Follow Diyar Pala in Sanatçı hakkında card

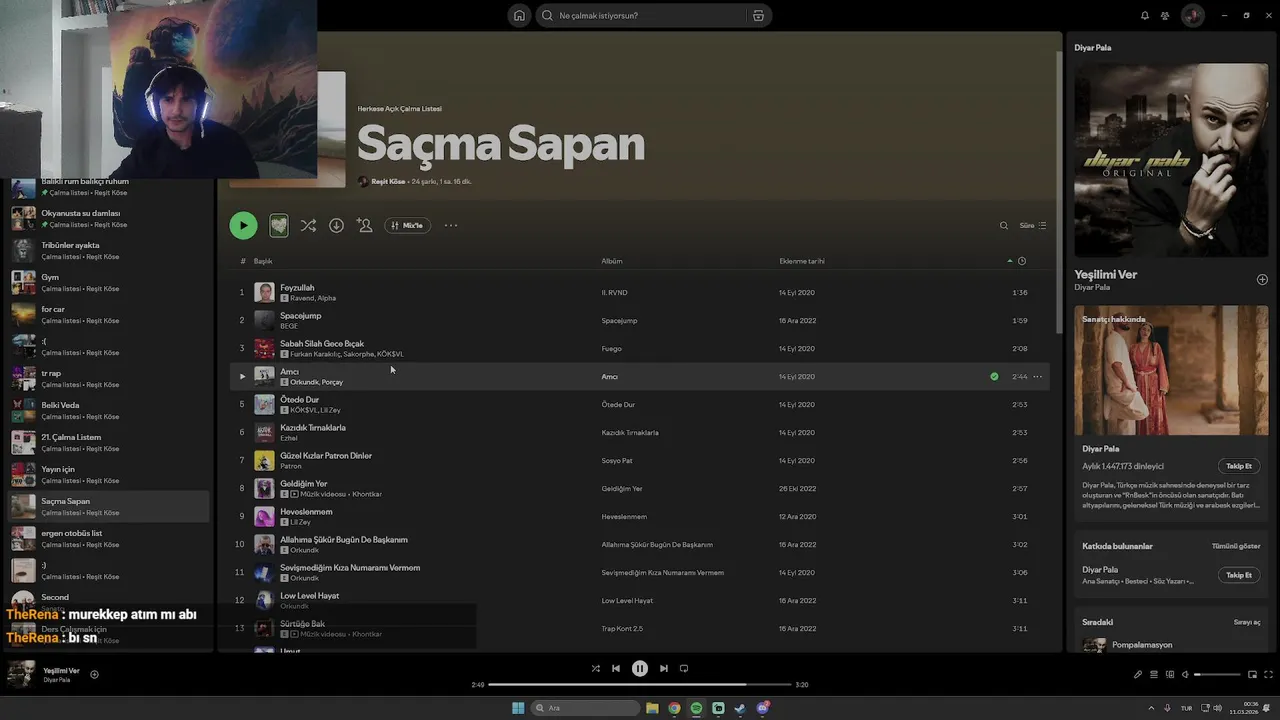tap(1239, 466)
